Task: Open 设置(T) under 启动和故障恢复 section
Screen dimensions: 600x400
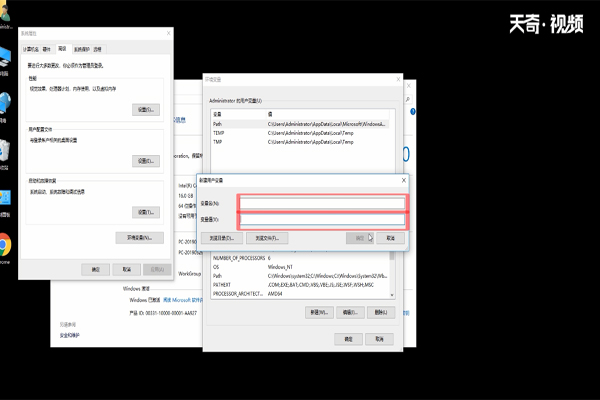Action: (x=146, y=212)
